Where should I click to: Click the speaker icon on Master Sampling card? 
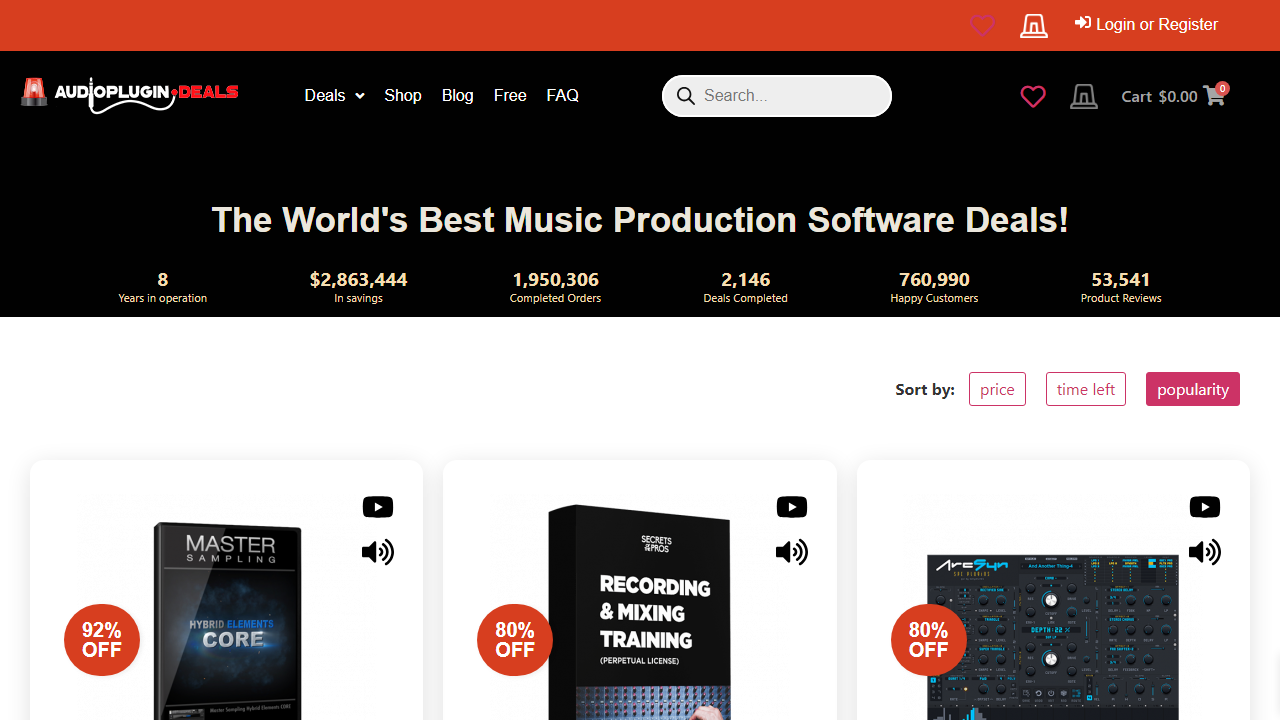(378, 552)
